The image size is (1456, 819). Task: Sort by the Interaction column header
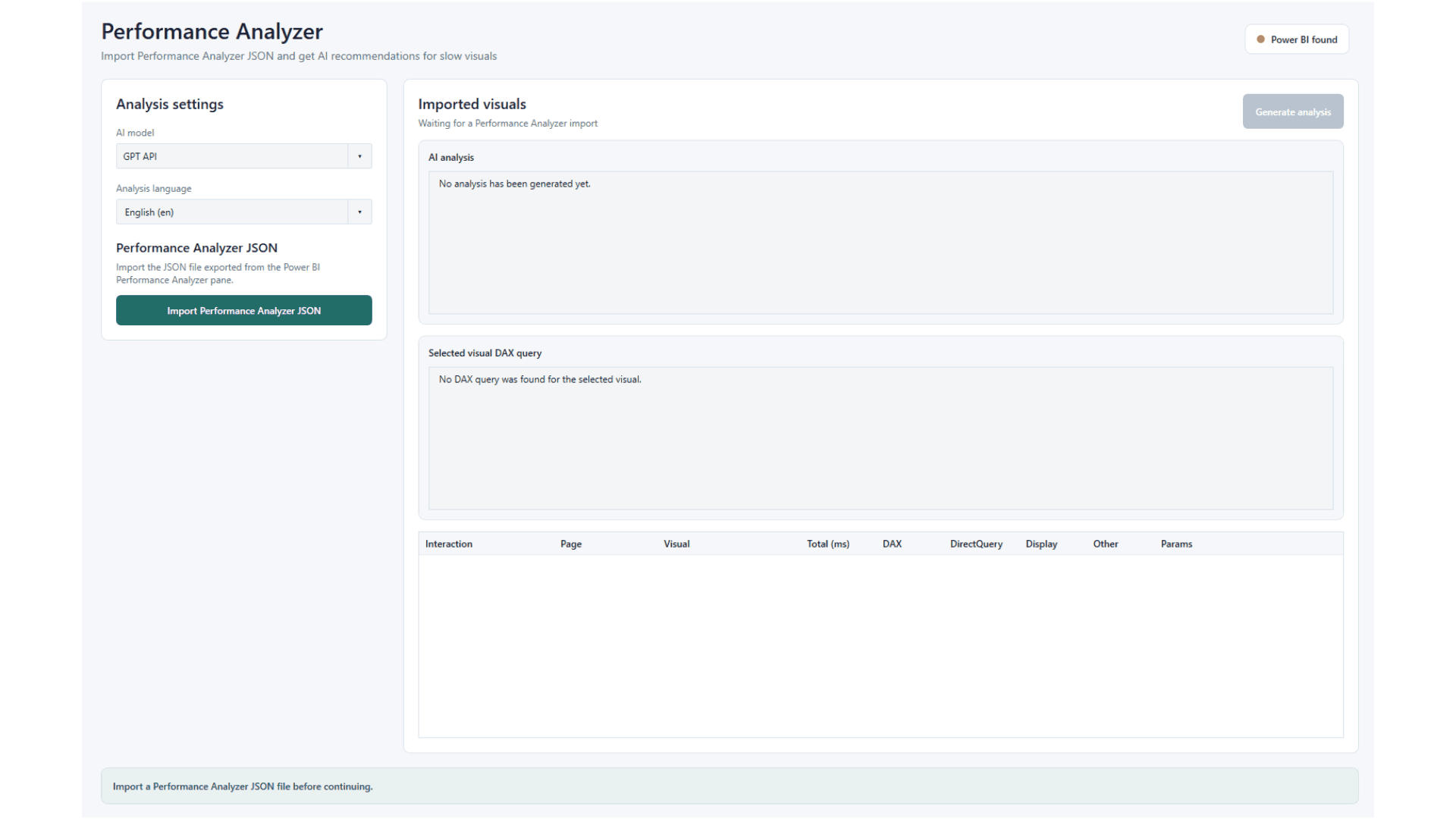(449, 544)
